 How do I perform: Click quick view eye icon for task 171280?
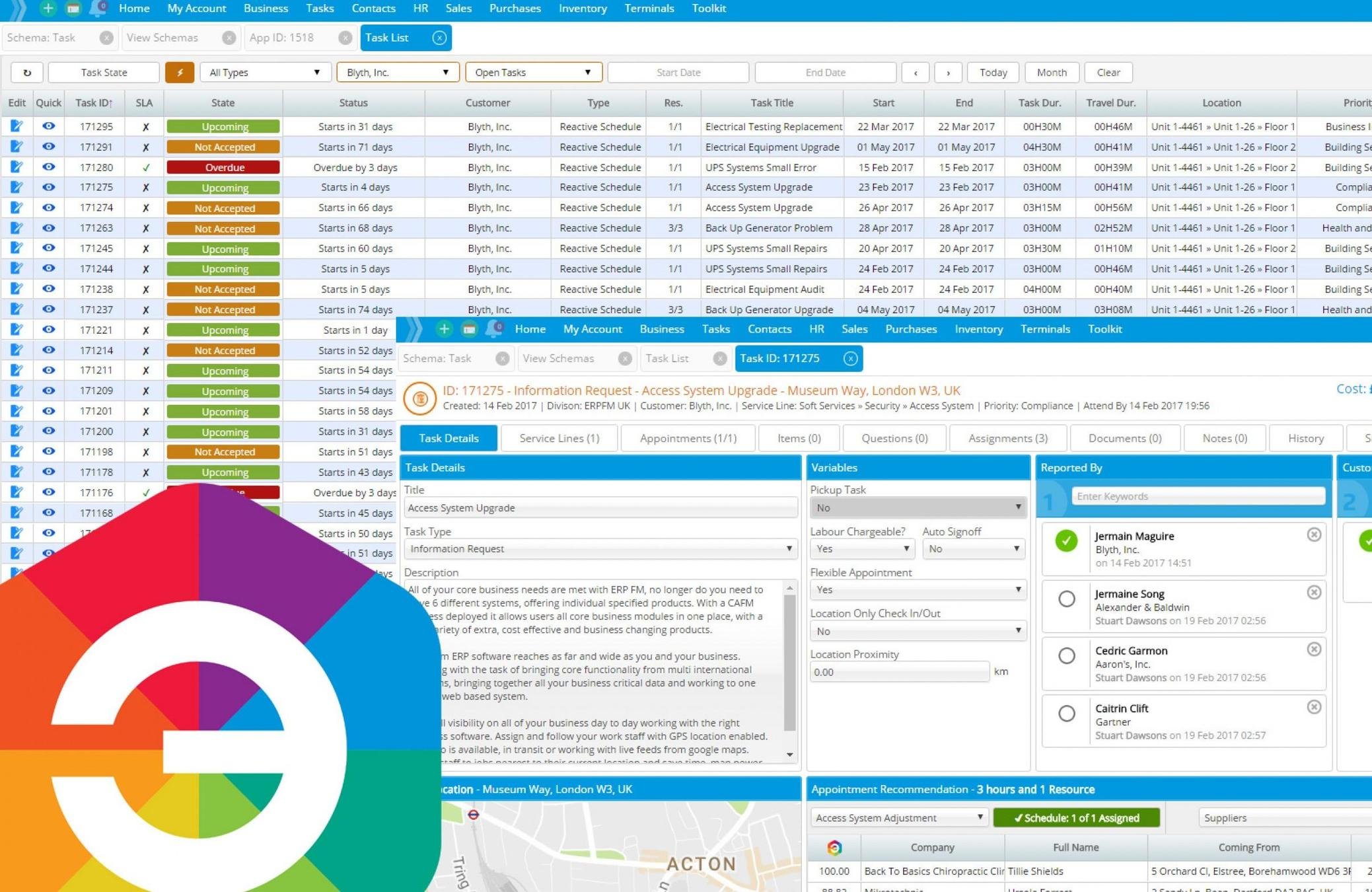(48, 167)
